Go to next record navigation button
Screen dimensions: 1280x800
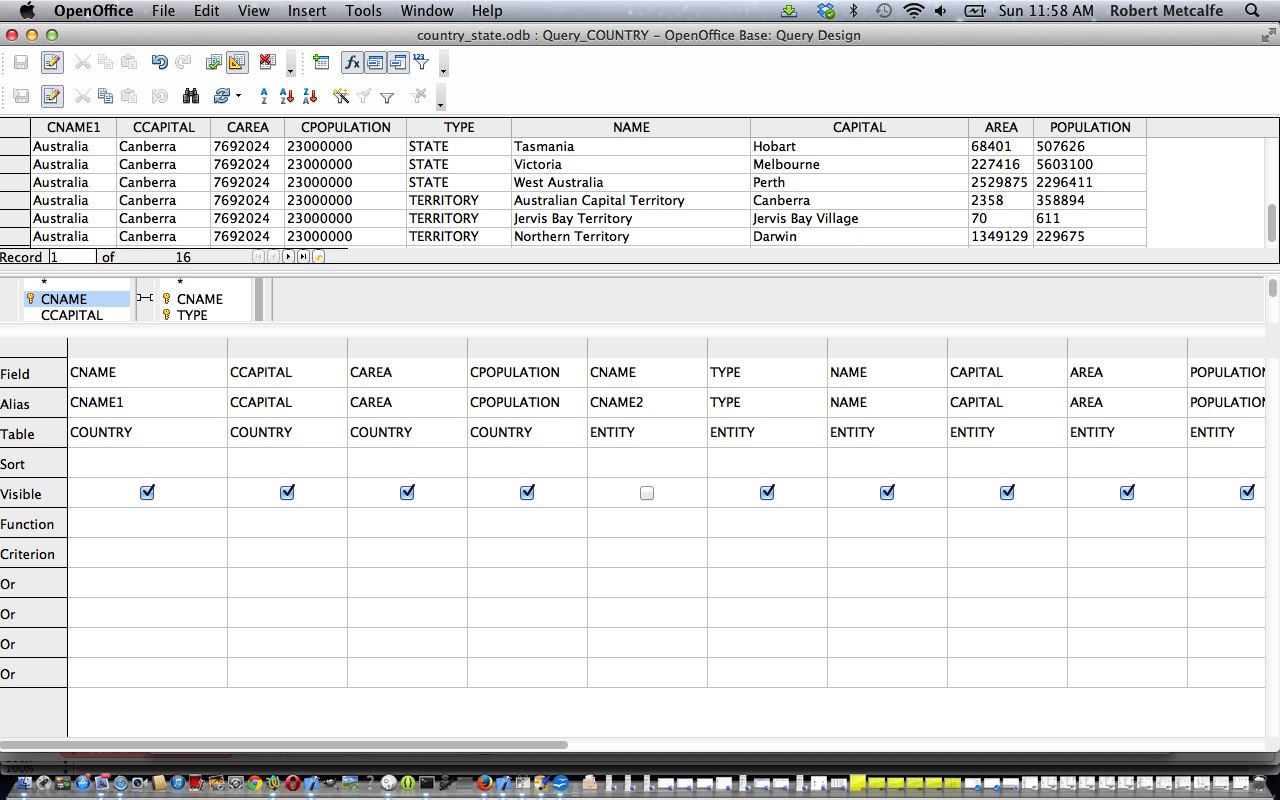pyautogui.click(x=289, y=257)
